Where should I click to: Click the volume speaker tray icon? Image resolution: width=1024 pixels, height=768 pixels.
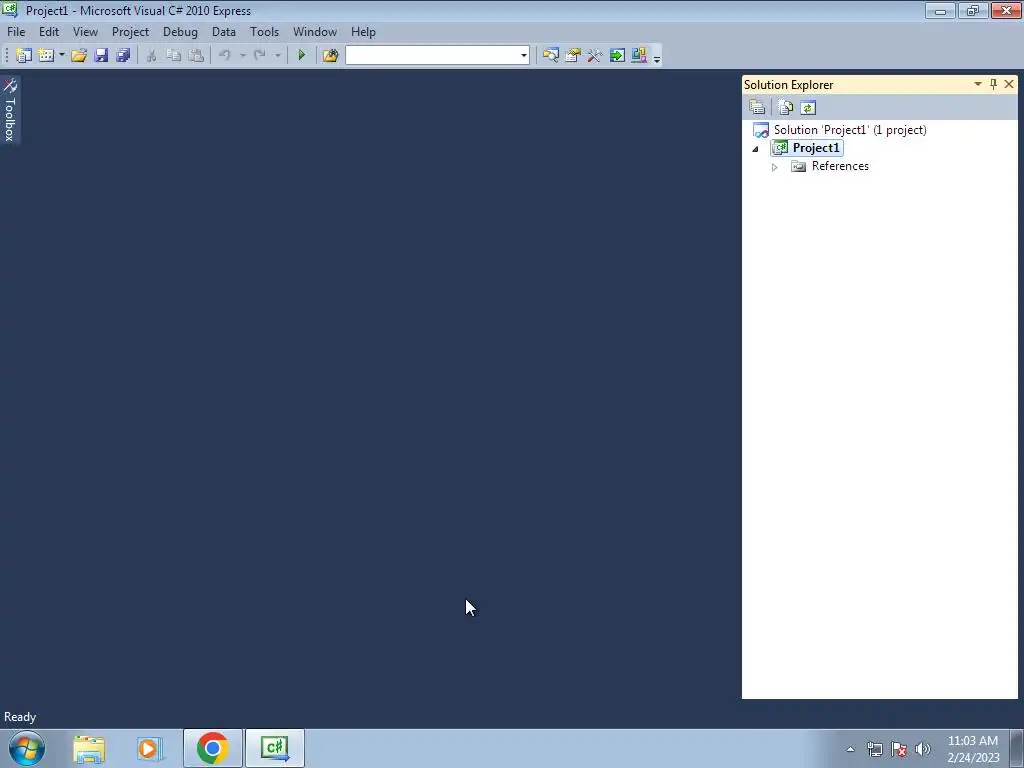(x=923, y=749)
